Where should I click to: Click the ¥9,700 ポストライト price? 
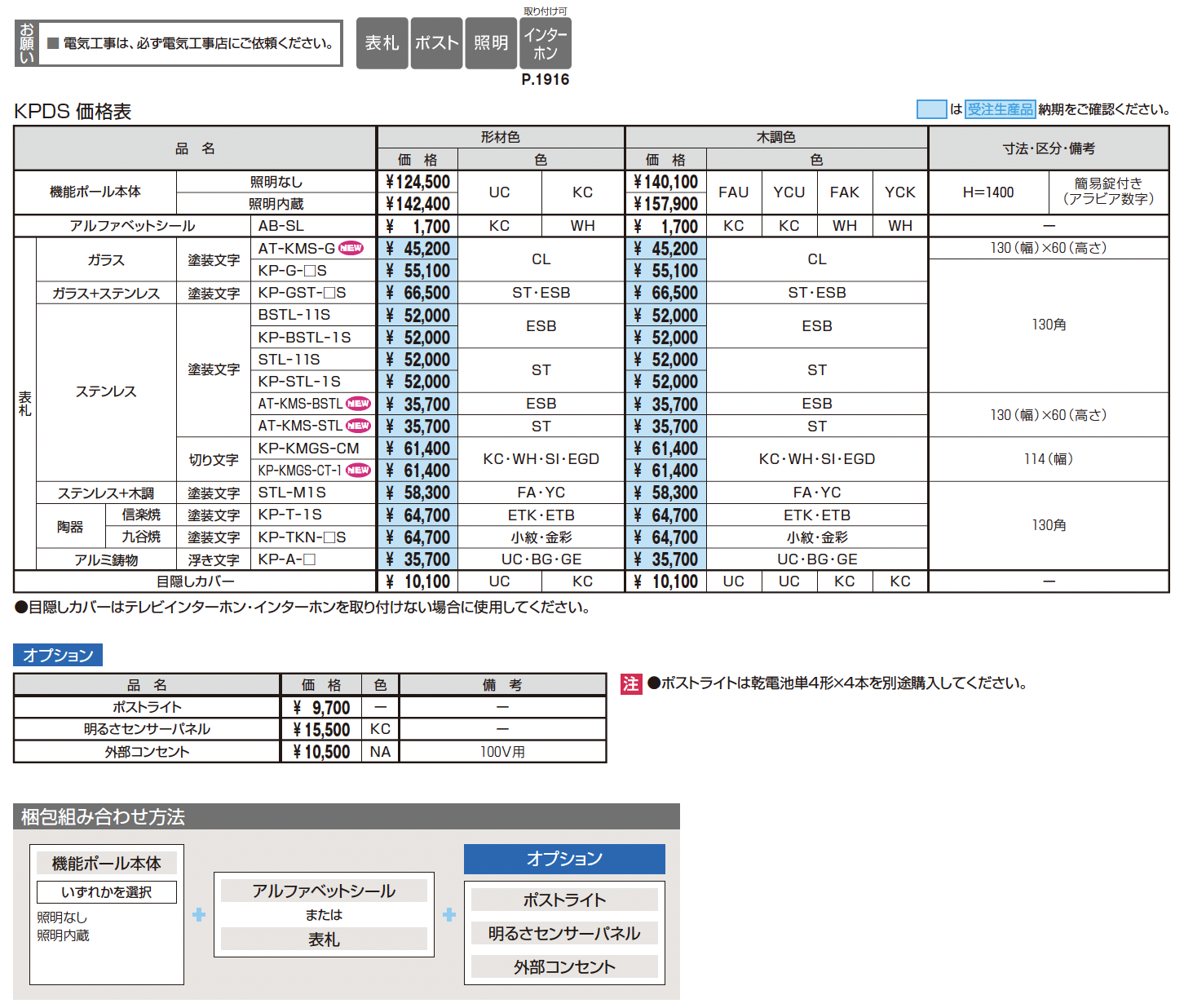pos(321,707)
